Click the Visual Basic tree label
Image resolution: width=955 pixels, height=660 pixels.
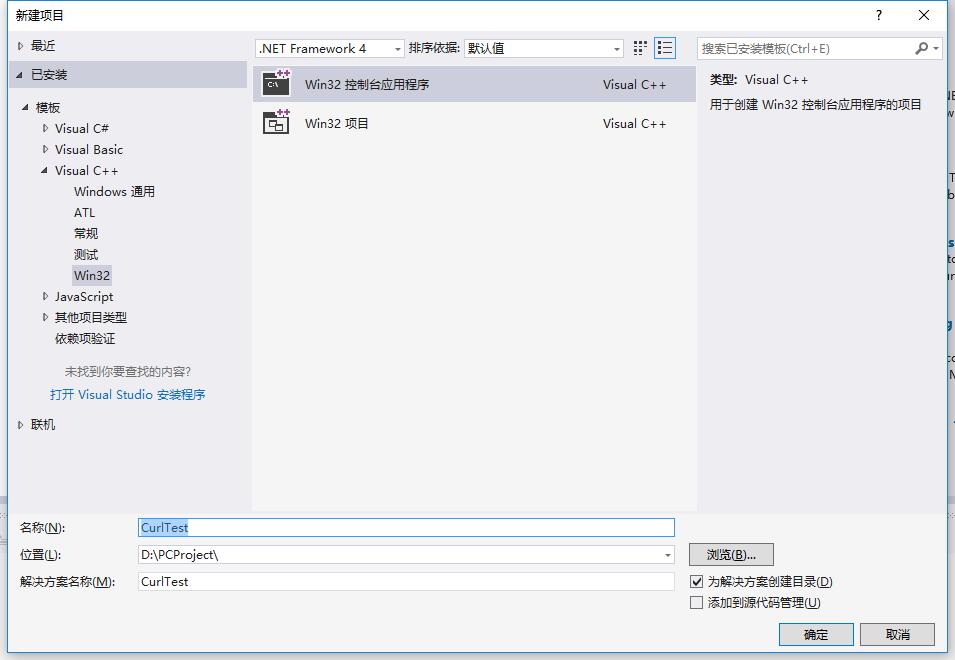tap(89, 149)
